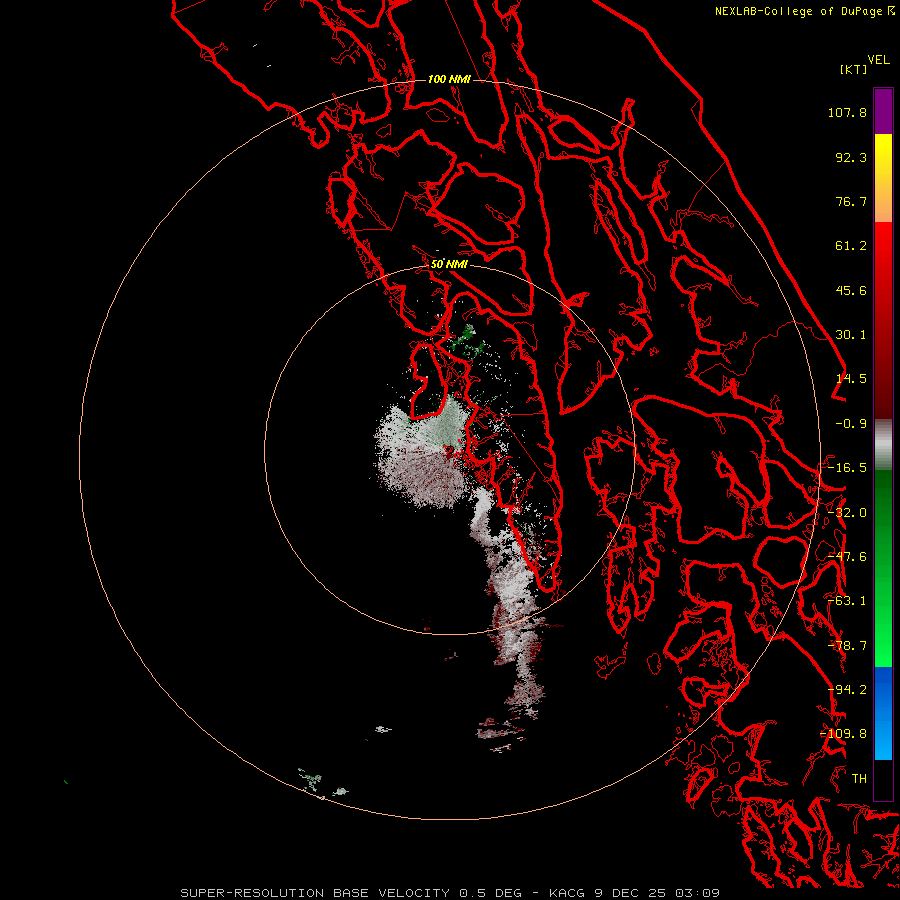
Task: Select the 92.3 legend value
Action: point(851,157)
